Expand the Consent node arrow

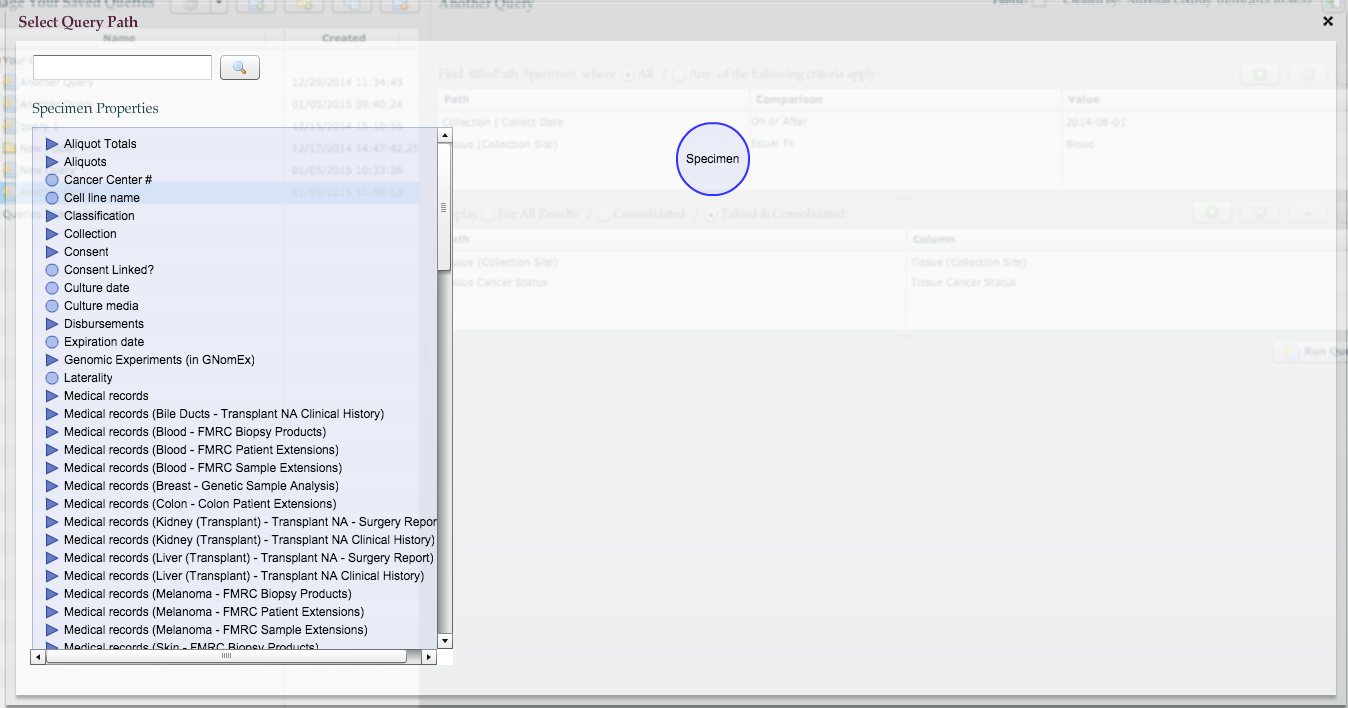pos(52,252)
